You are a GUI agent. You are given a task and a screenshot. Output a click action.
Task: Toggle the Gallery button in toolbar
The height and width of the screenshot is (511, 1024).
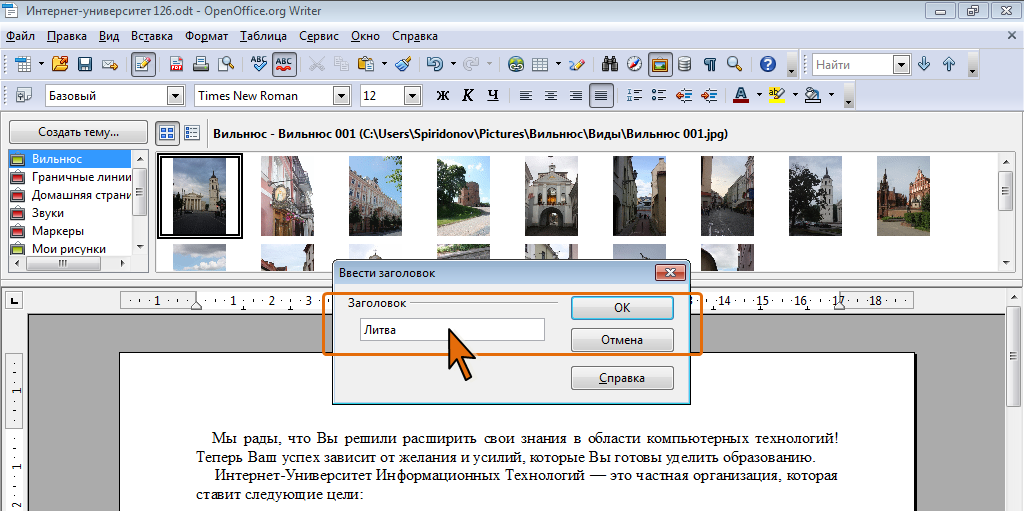pyautogui.click(x=659, y=64)
